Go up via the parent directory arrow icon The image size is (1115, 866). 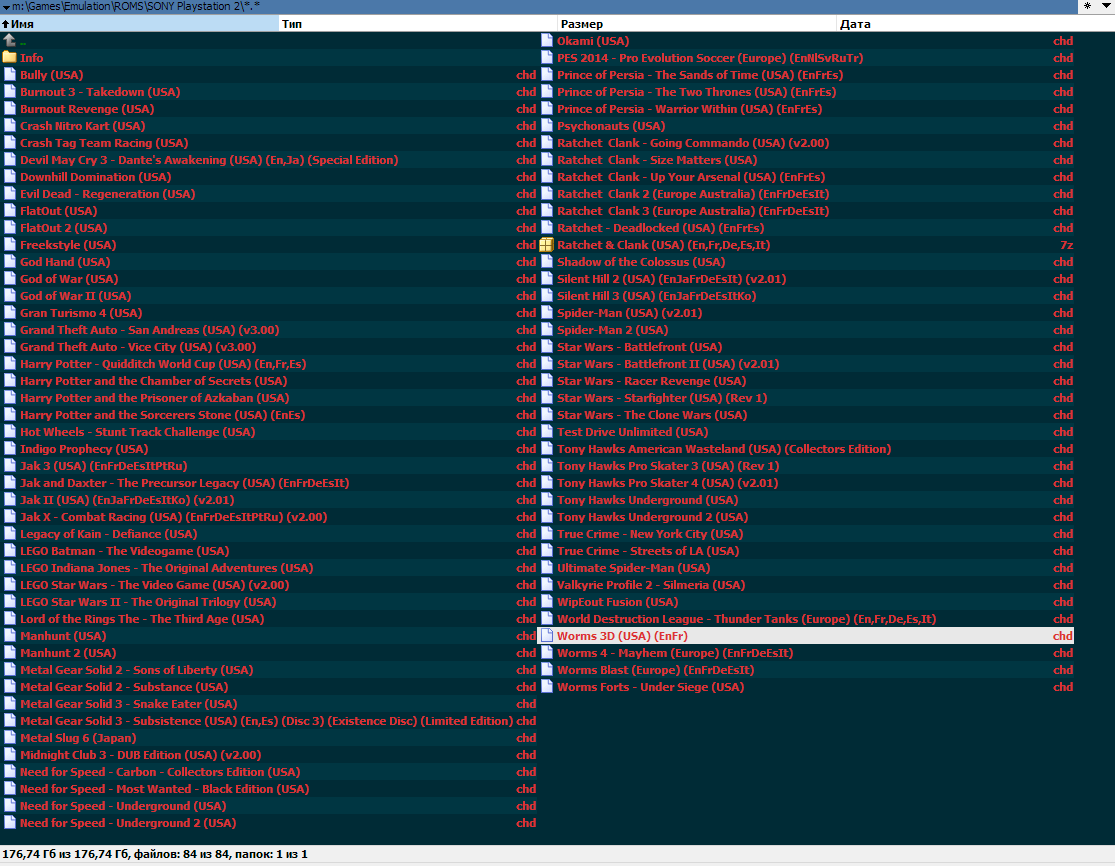9,41
